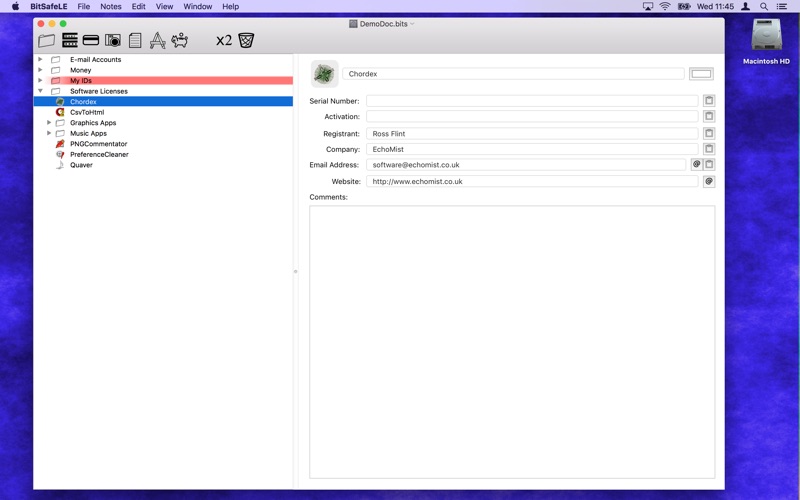Click the label color well next to the title field
The image size is (800, 500).
click(x=701, y=74)
